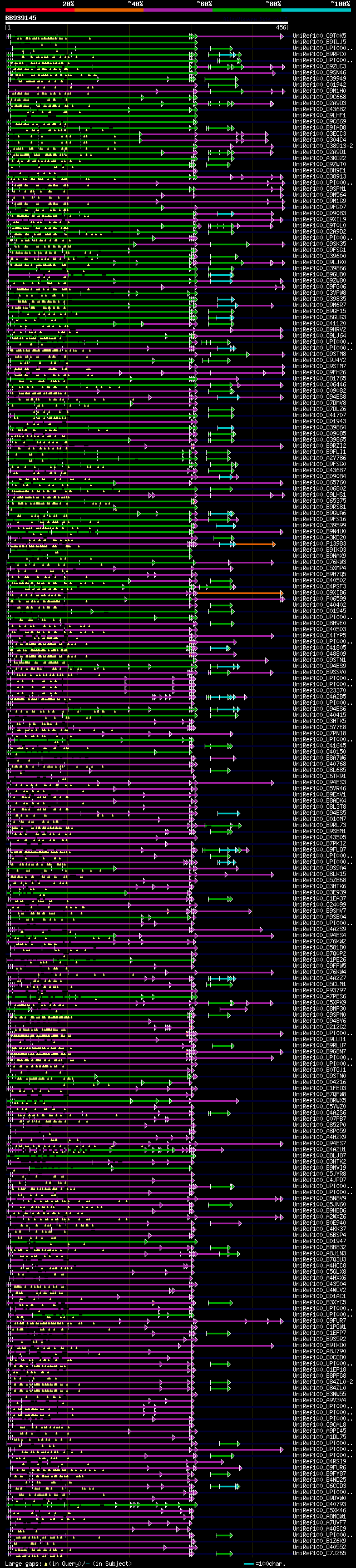Open hit UniRef100_B9RPC0
The height and width of the screenshot is (1568, 356).
[319, 54]
